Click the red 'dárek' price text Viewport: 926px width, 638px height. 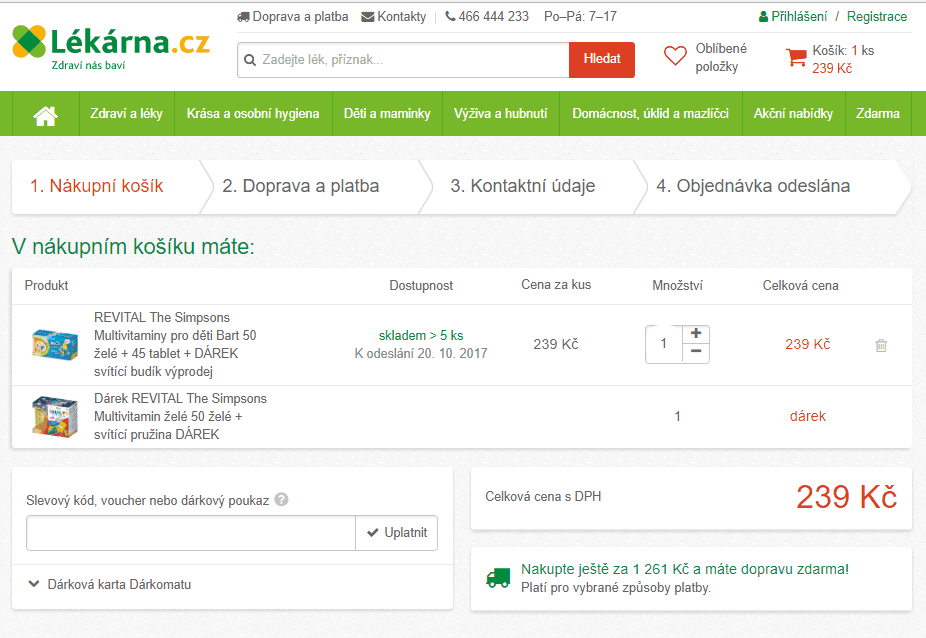(807, 416)
